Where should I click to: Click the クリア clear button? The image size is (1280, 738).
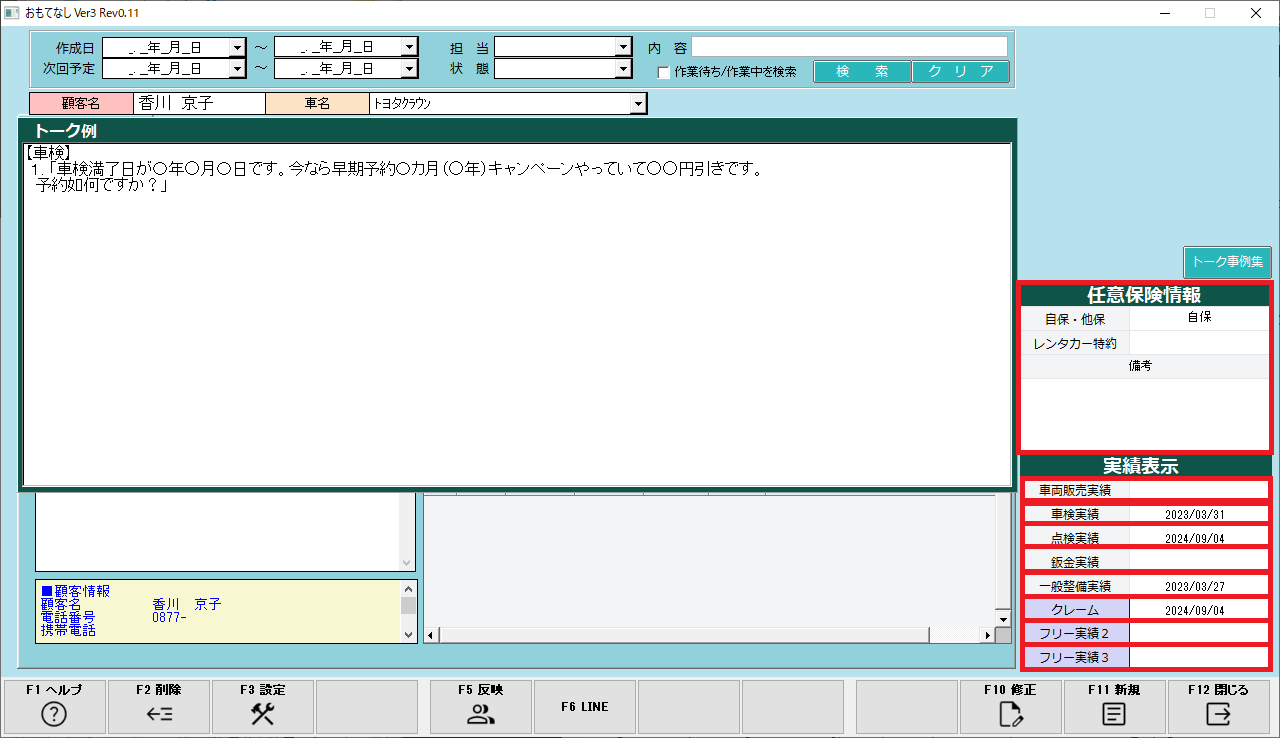(961, 72)
